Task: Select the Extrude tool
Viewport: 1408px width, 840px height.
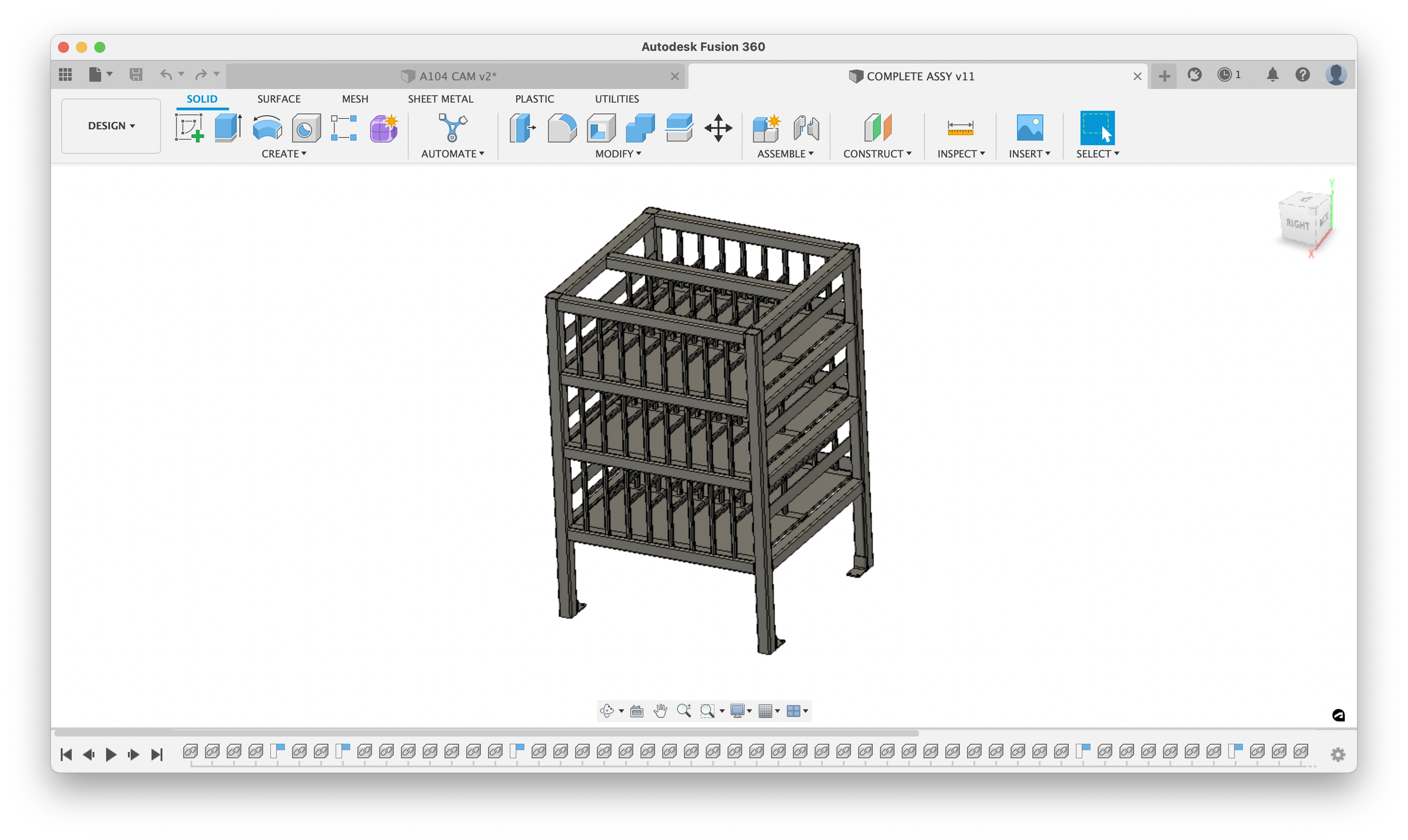Action: (x=228, y=127)
